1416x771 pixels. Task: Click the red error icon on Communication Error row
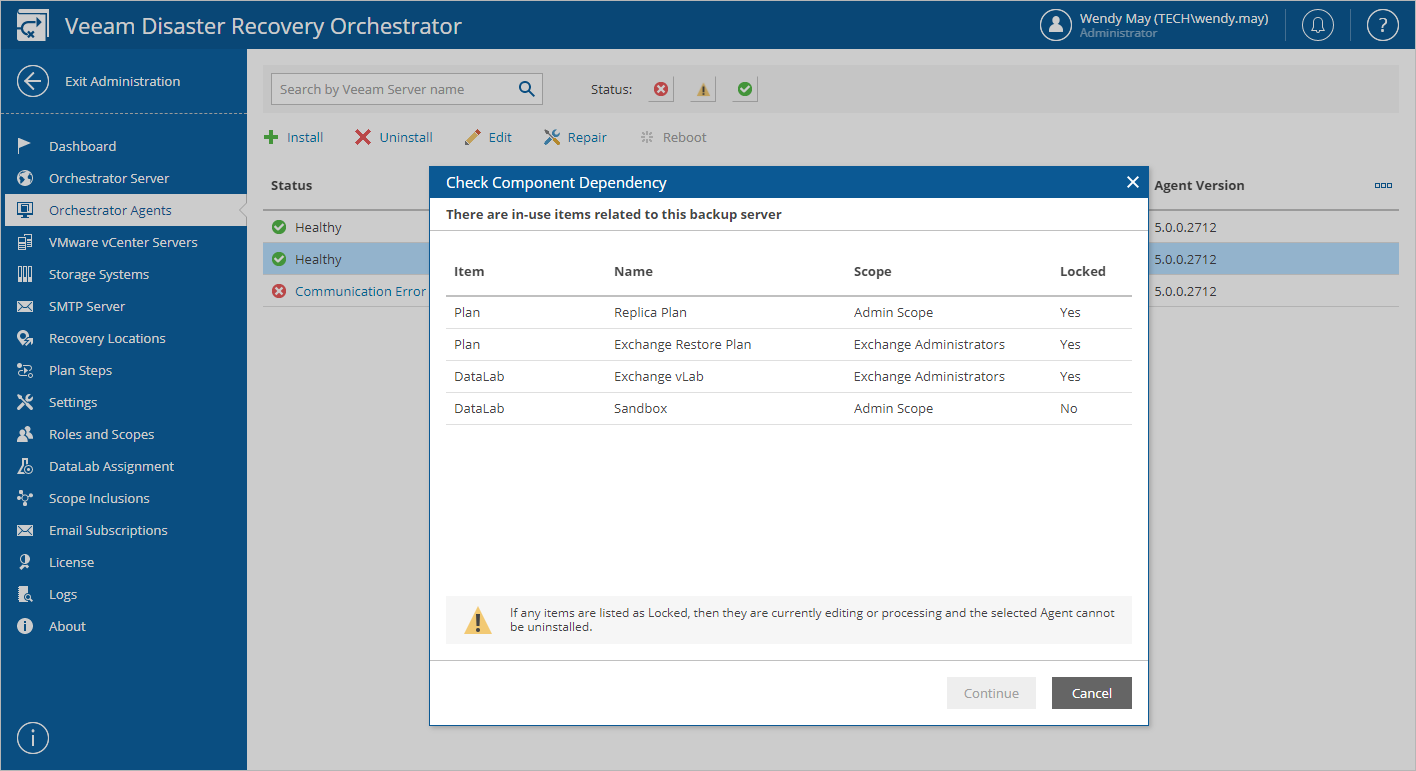tap(279, 291)
